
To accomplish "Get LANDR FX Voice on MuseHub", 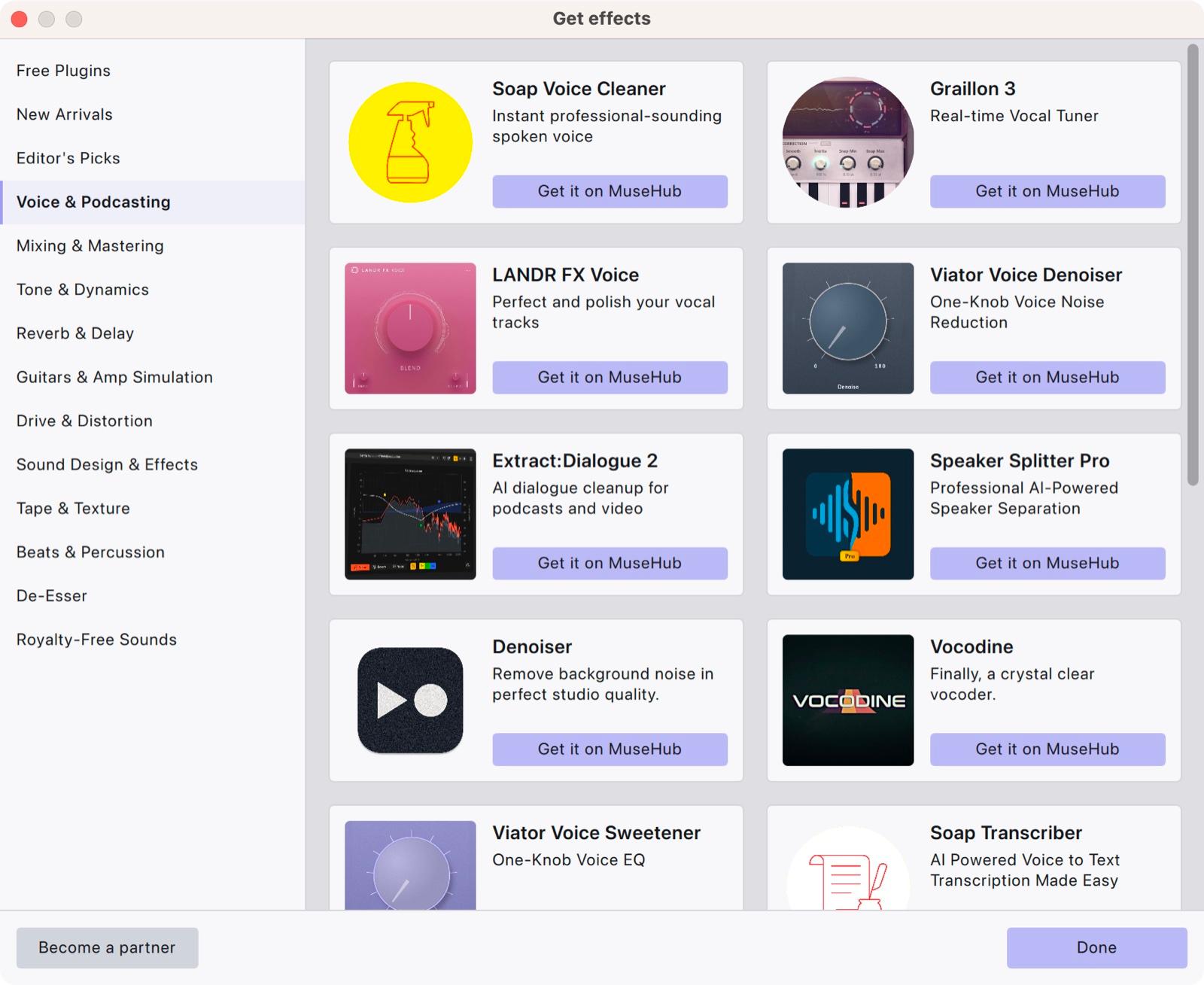I will tap(610, 377).
